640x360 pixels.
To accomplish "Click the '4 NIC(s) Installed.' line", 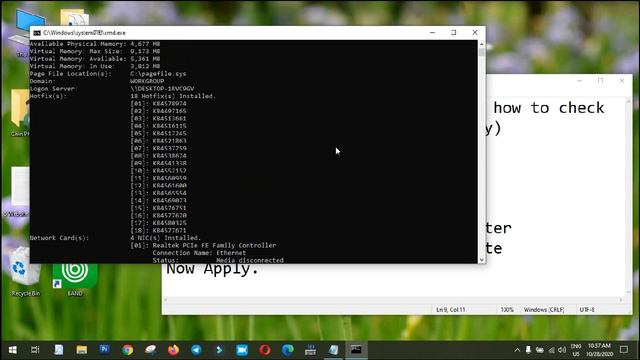I will [x=165, y=238].
